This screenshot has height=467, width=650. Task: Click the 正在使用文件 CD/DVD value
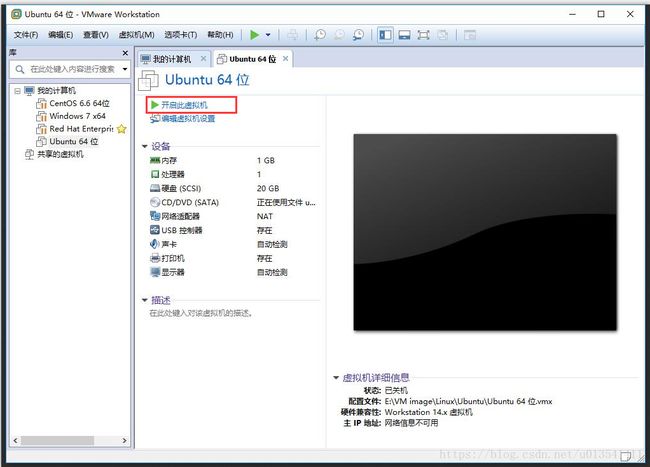point(286,203)
